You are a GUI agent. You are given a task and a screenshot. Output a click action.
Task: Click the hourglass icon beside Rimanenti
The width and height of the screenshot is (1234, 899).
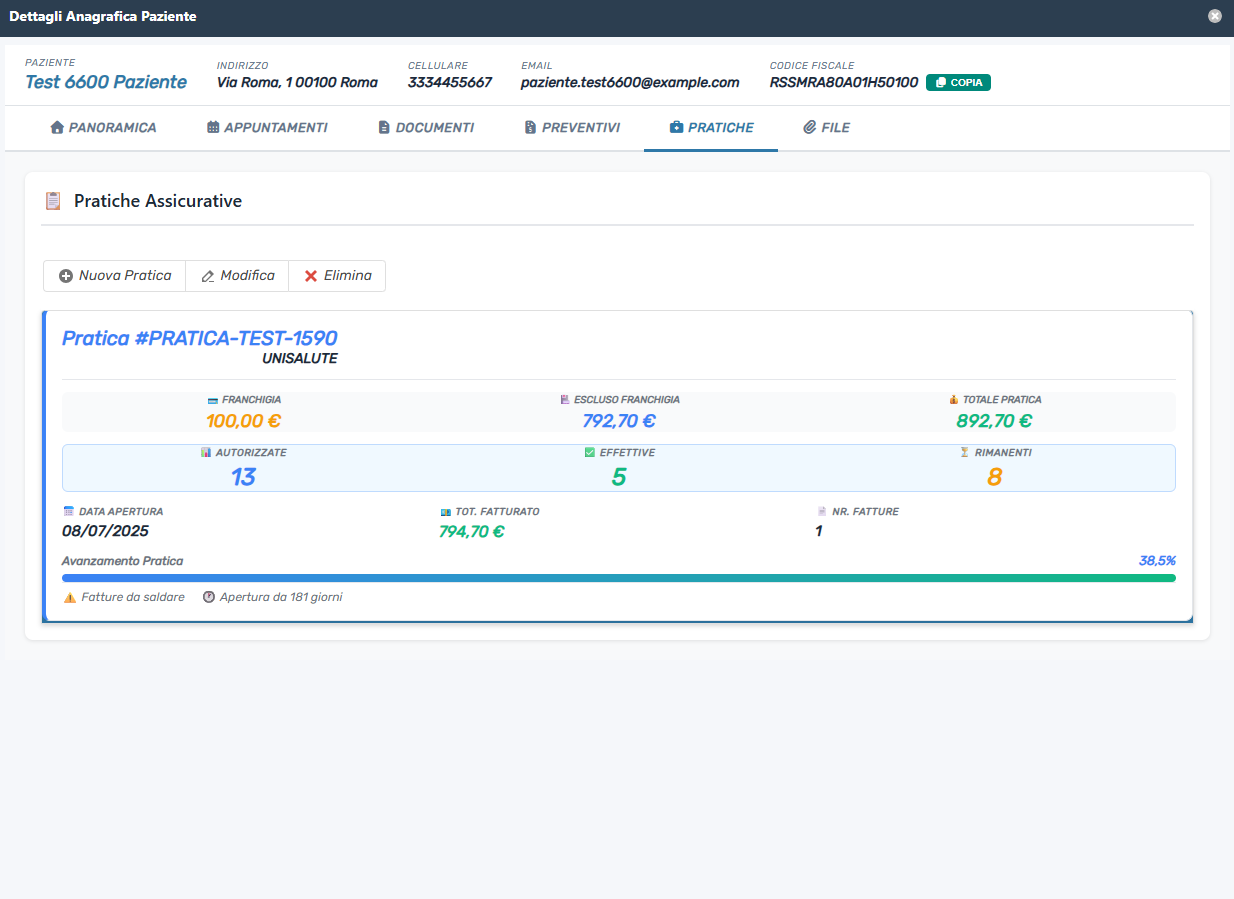965,452
